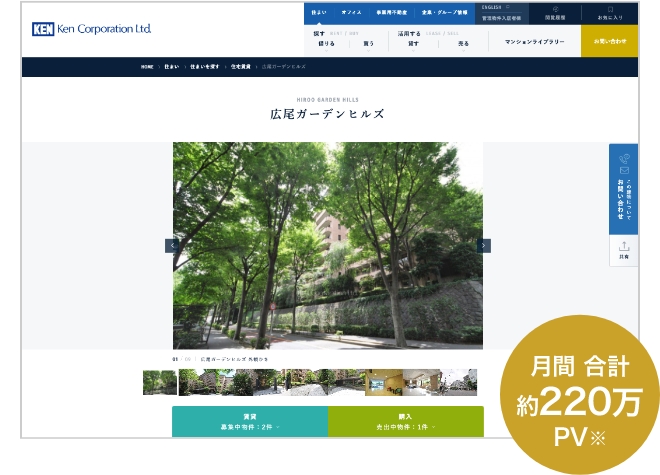The image size is (660, 475).
Task: Open お気に入り favorites icon
Action: (610, 14)
